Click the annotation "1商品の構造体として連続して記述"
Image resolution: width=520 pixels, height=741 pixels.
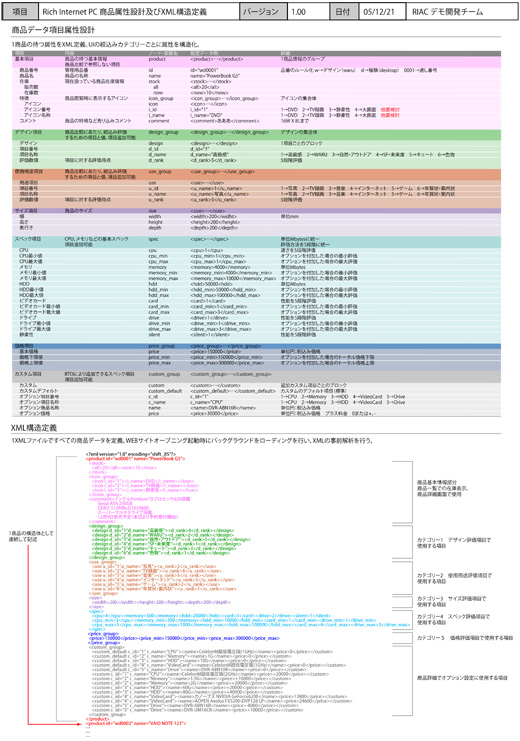click(31, 536)
